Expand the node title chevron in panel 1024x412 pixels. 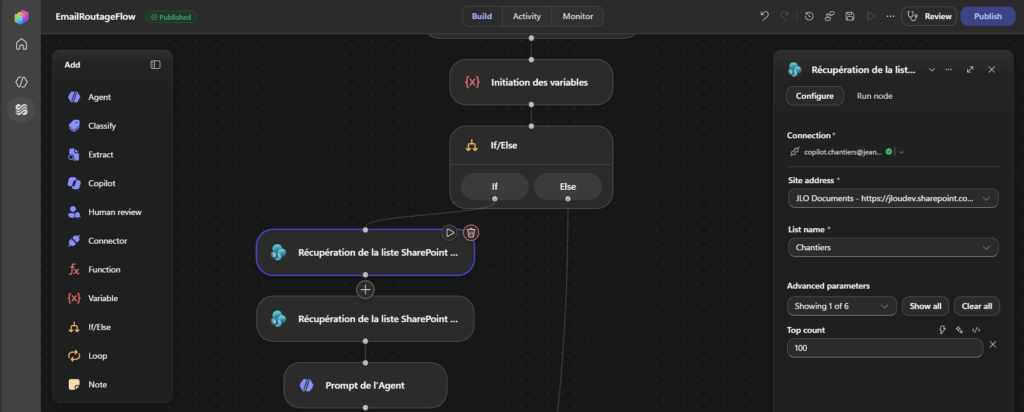(932, 69)
